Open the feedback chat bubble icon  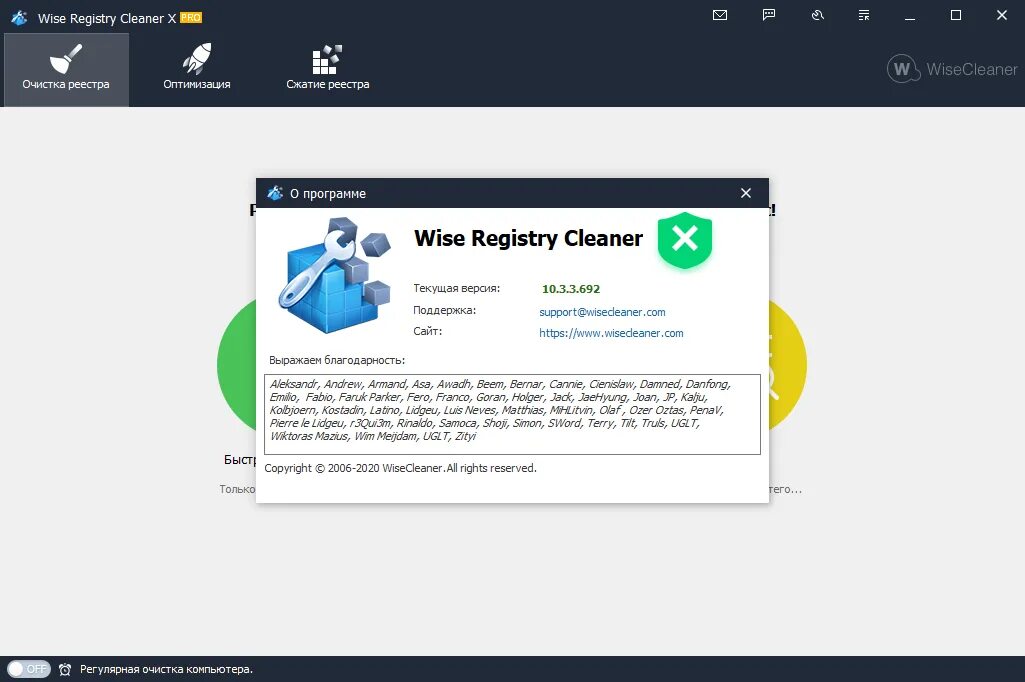(x=769, y=15)
